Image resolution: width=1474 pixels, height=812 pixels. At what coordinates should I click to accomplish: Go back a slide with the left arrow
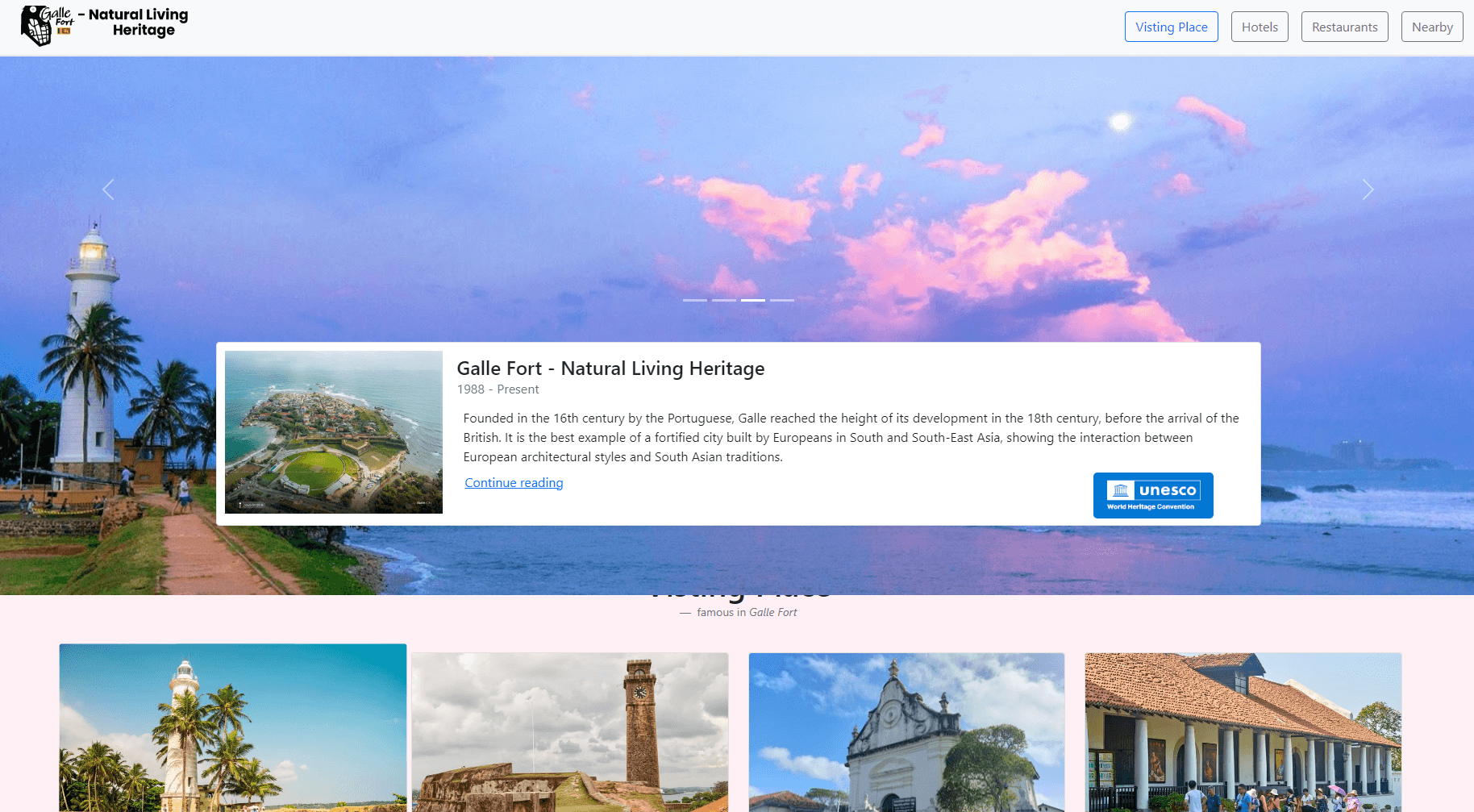pos(108,189)
